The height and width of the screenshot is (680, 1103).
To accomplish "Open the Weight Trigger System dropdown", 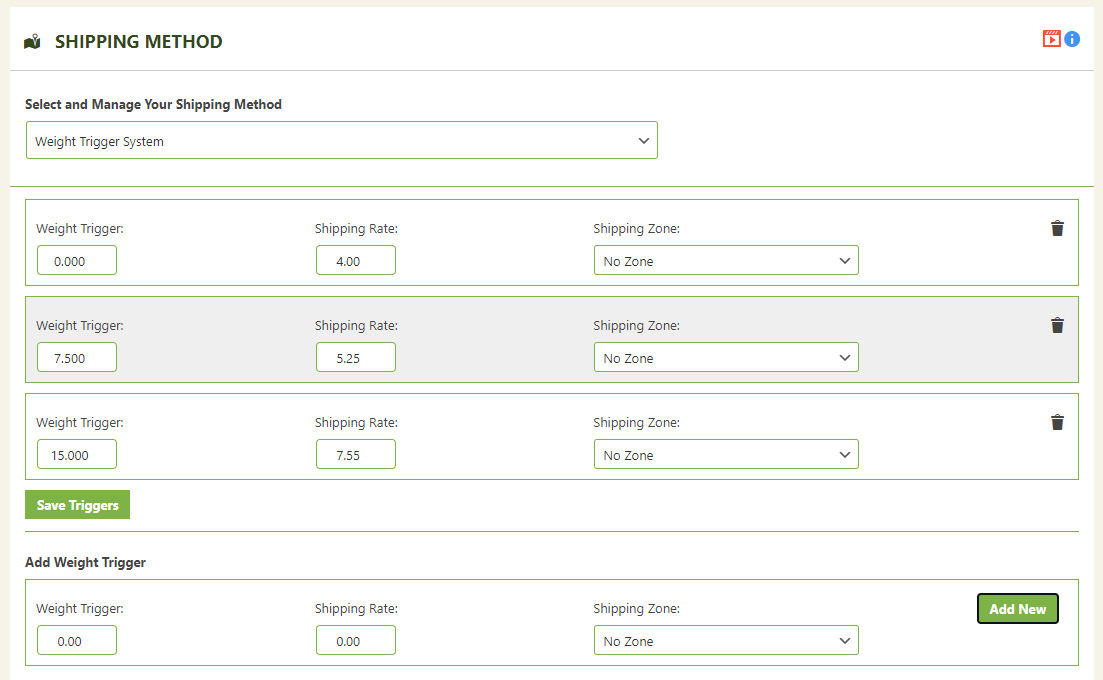I will pos(341,141).
